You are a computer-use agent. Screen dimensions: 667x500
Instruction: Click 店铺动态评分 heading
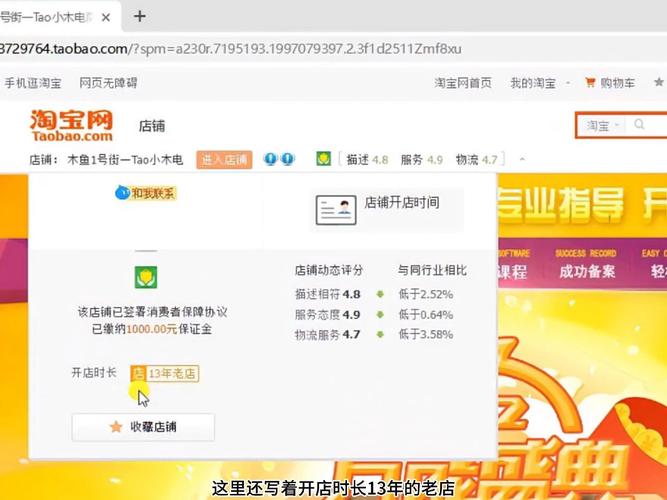click(x=329, y=270)
